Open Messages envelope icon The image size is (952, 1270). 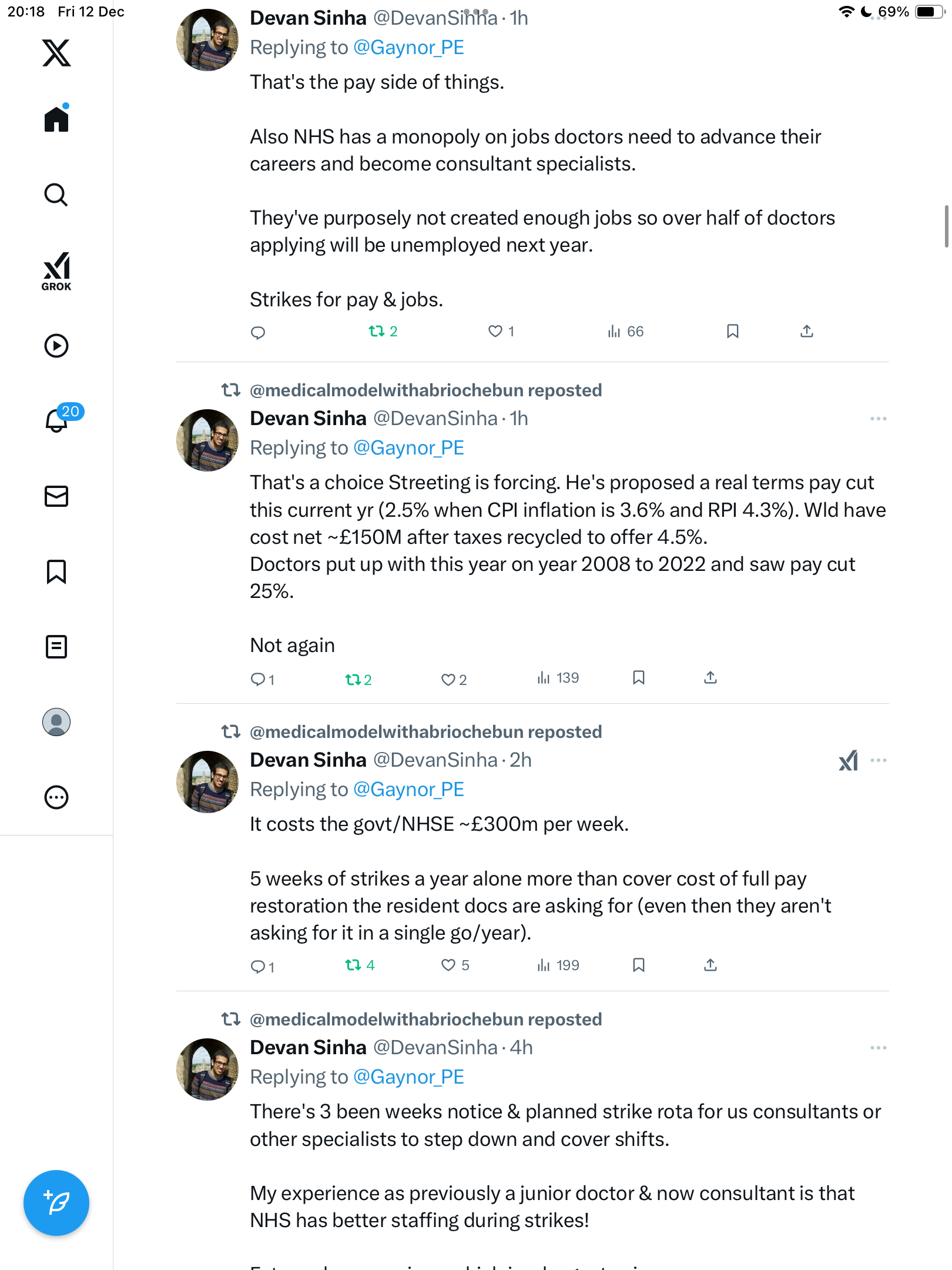point(56,496)
